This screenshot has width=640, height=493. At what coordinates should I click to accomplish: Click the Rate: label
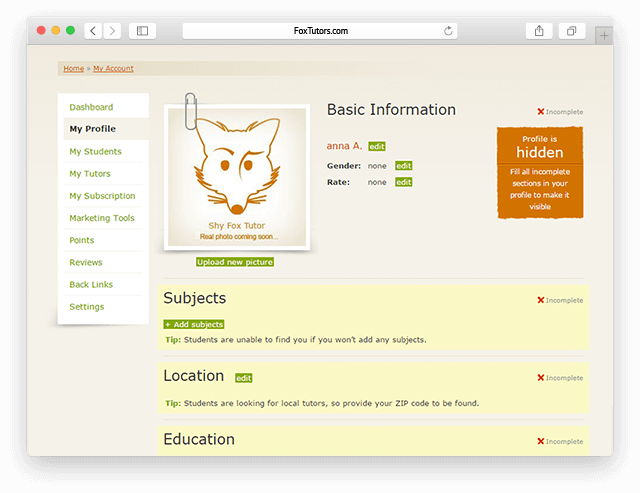338,182
